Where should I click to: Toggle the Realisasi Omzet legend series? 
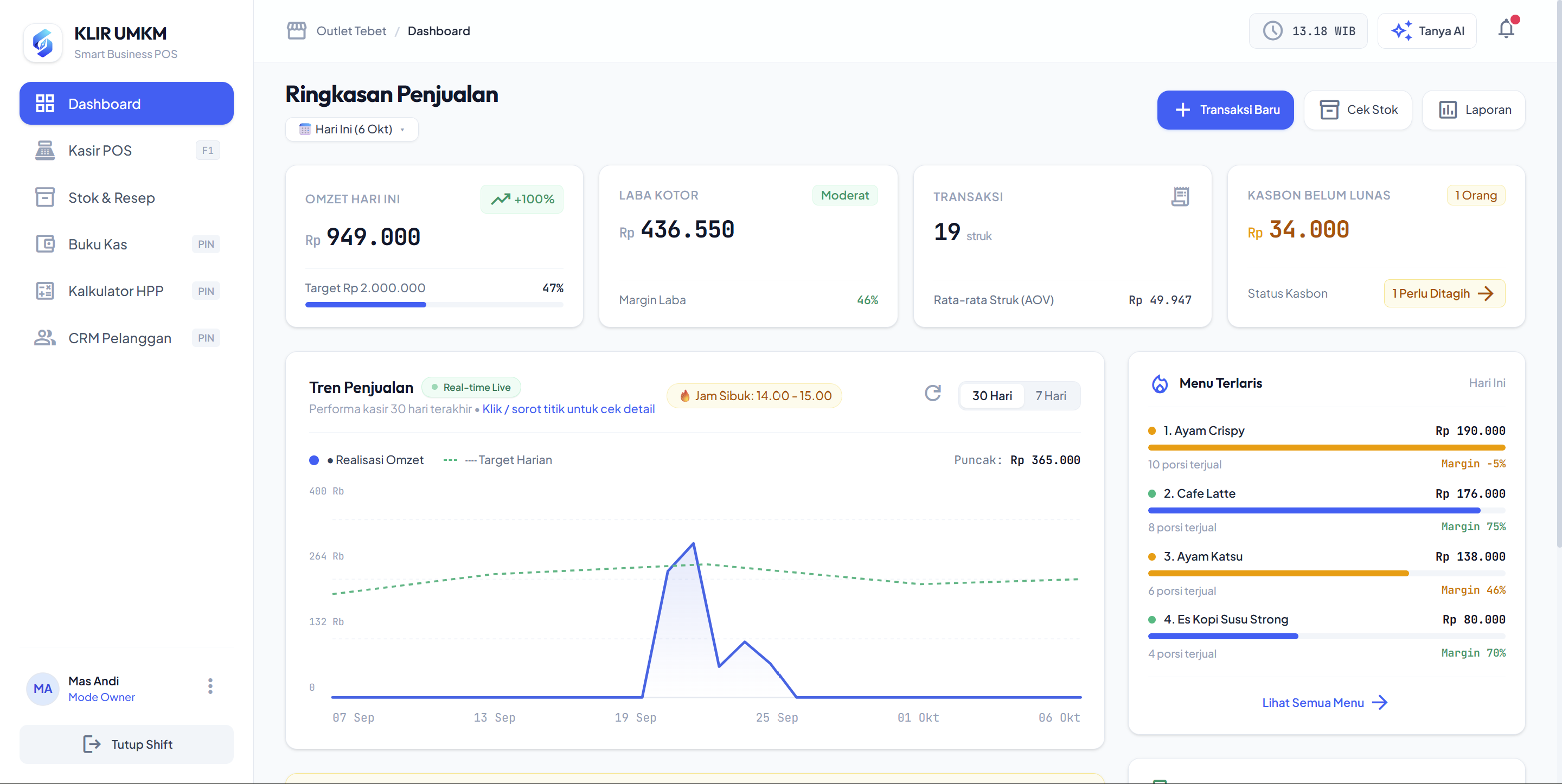click(x=366, y=460)
